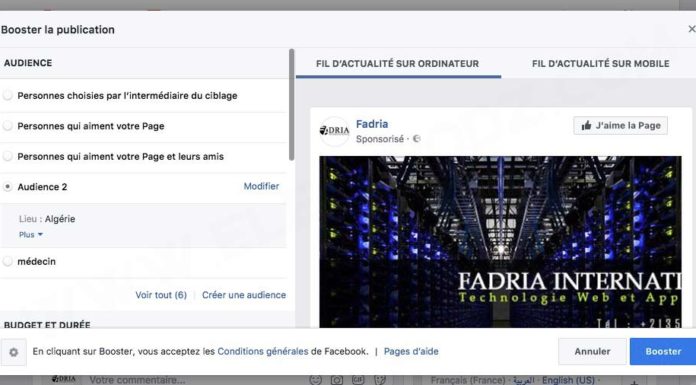Click the thumbs-up J'aime la Page icon

tap(586, 126)
